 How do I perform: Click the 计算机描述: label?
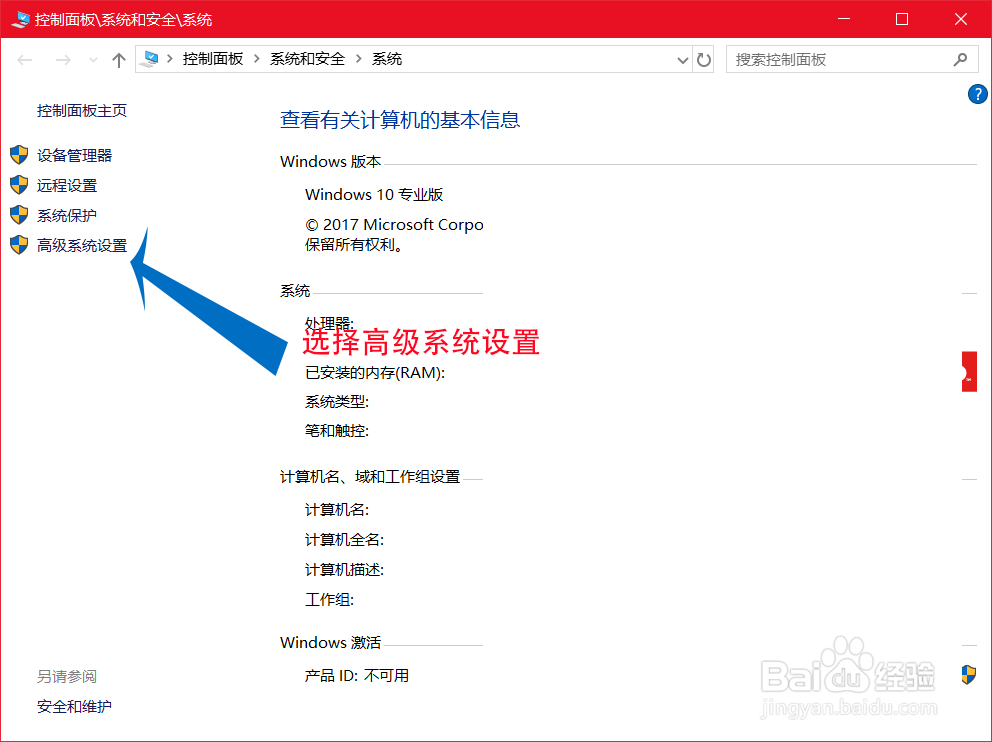point(344,570)
